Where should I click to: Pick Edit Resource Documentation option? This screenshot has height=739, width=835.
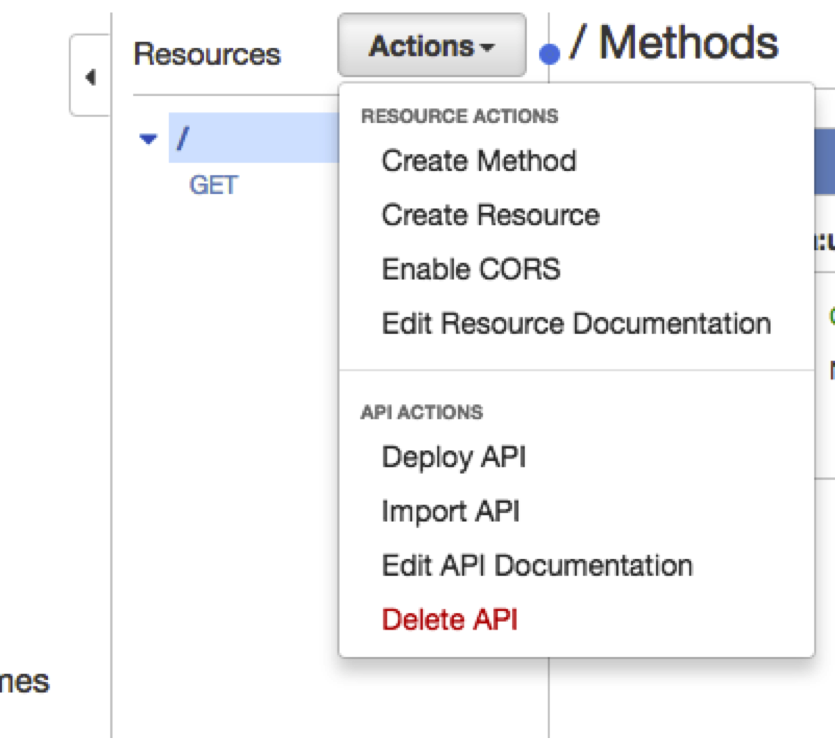[x=576, y=324]
